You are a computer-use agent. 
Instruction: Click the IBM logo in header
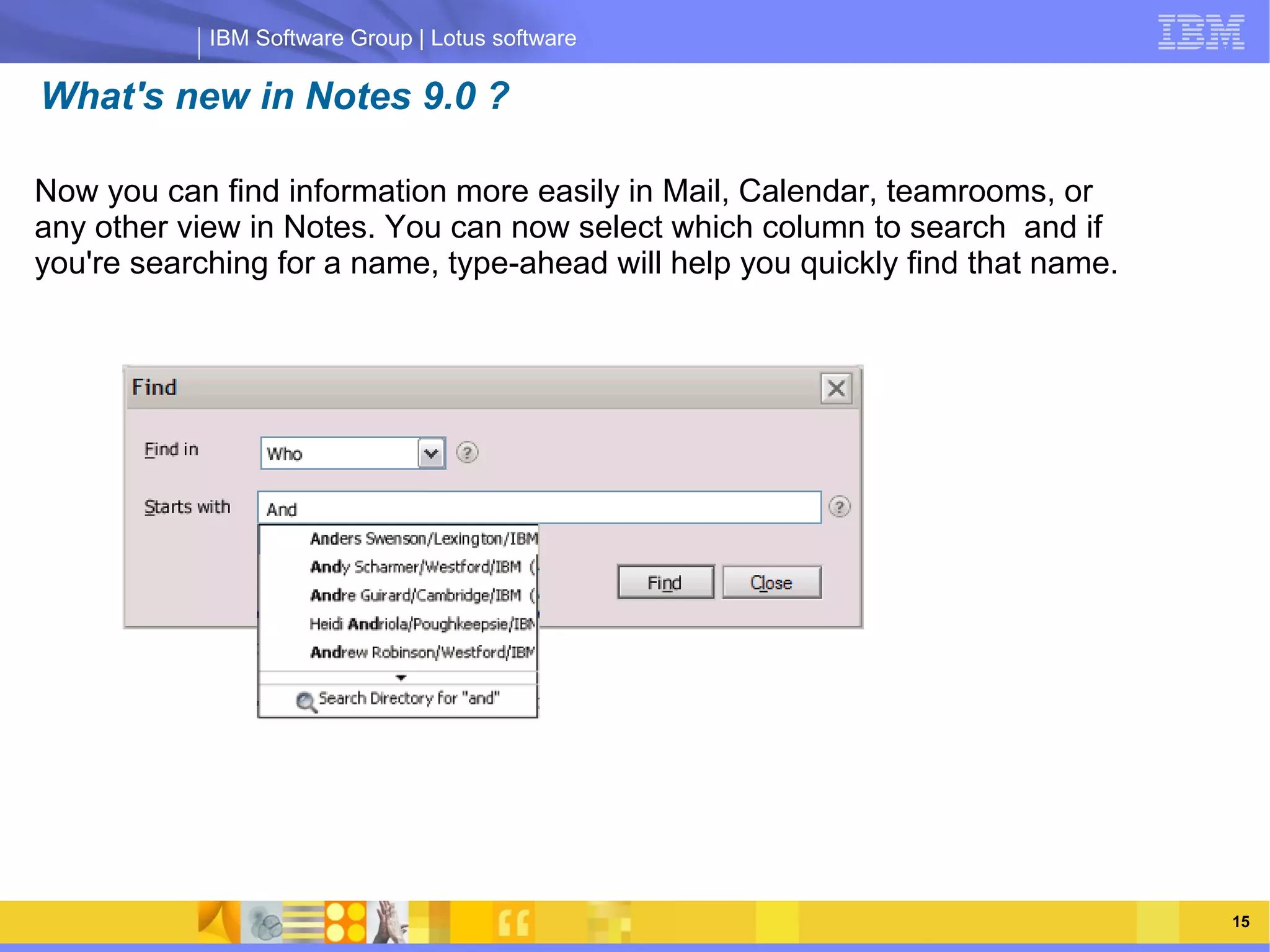tap(1201, 32)
